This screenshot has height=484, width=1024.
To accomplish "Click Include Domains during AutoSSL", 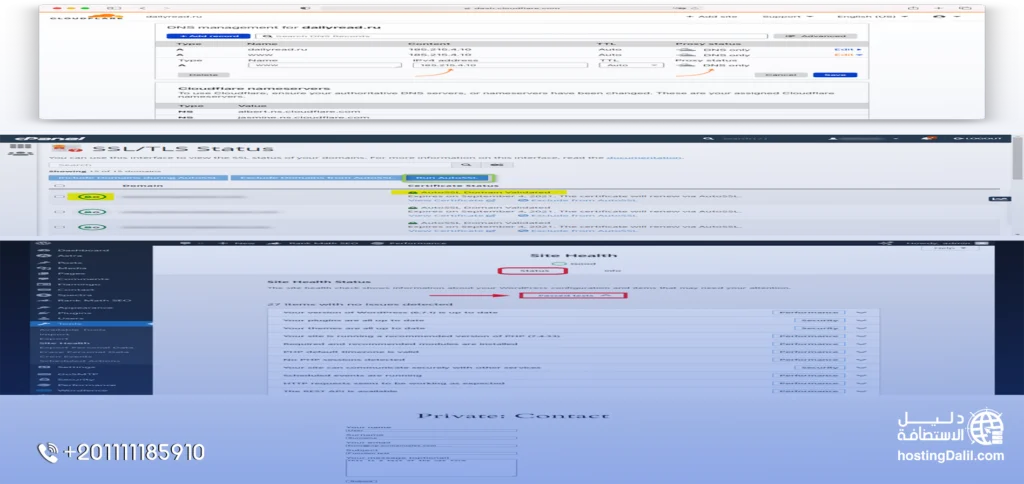I will click(138, 177).
